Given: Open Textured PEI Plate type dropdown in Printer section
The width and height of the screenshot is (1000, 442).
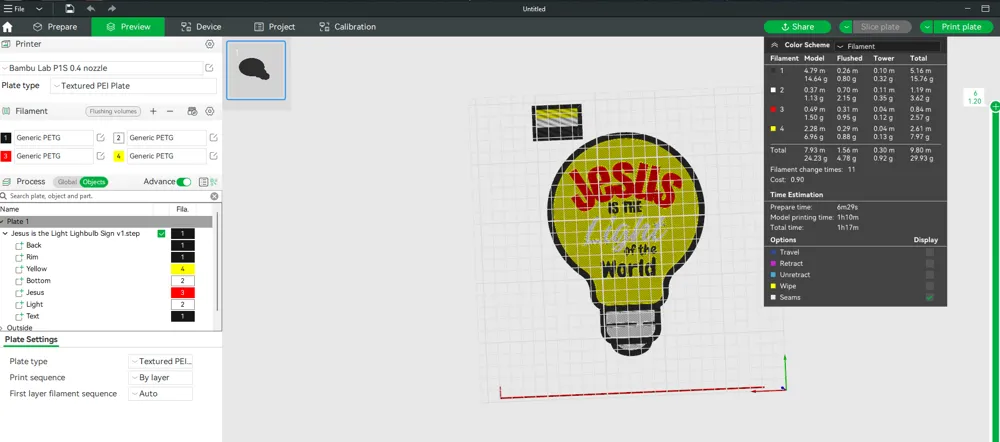Looking at the screenshot, I should tap(134, 85).
